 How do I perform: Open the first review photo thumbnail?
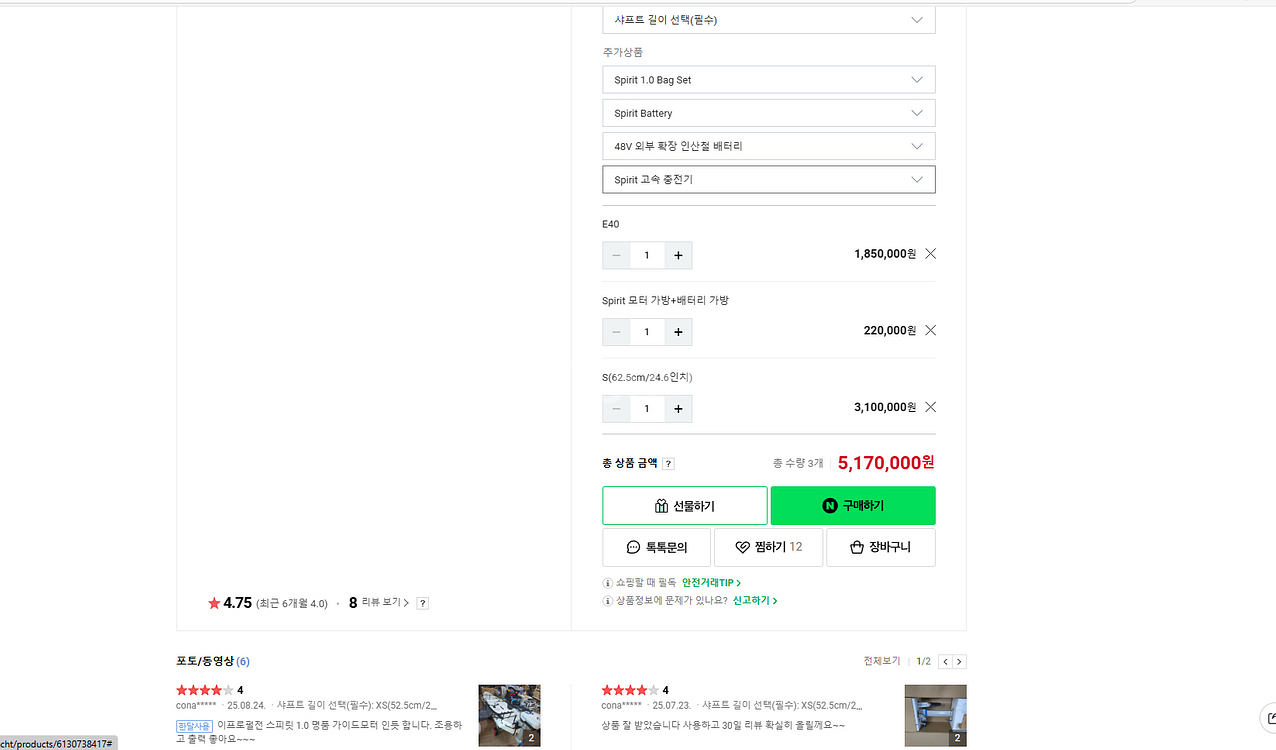(509, 715)
